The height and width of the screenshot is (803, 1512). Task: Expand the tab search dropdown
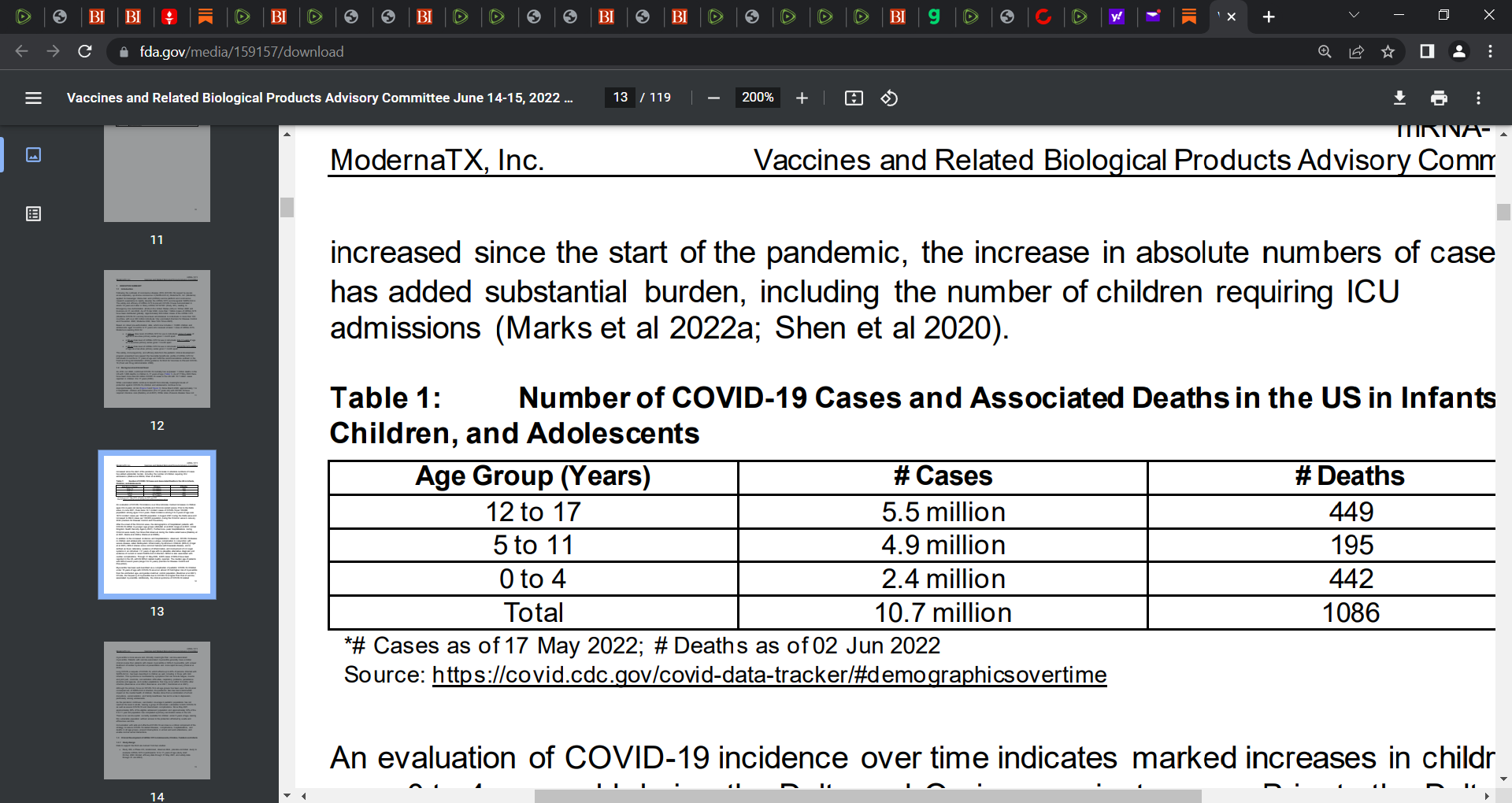(1354, 15)
